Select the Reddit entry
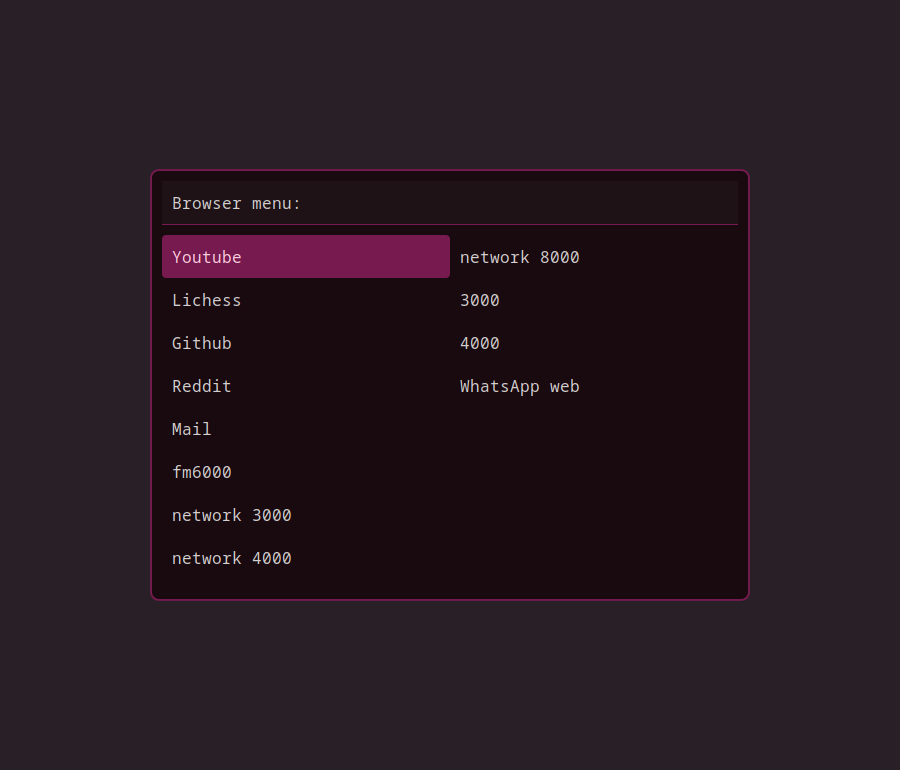 pos(306,386)
